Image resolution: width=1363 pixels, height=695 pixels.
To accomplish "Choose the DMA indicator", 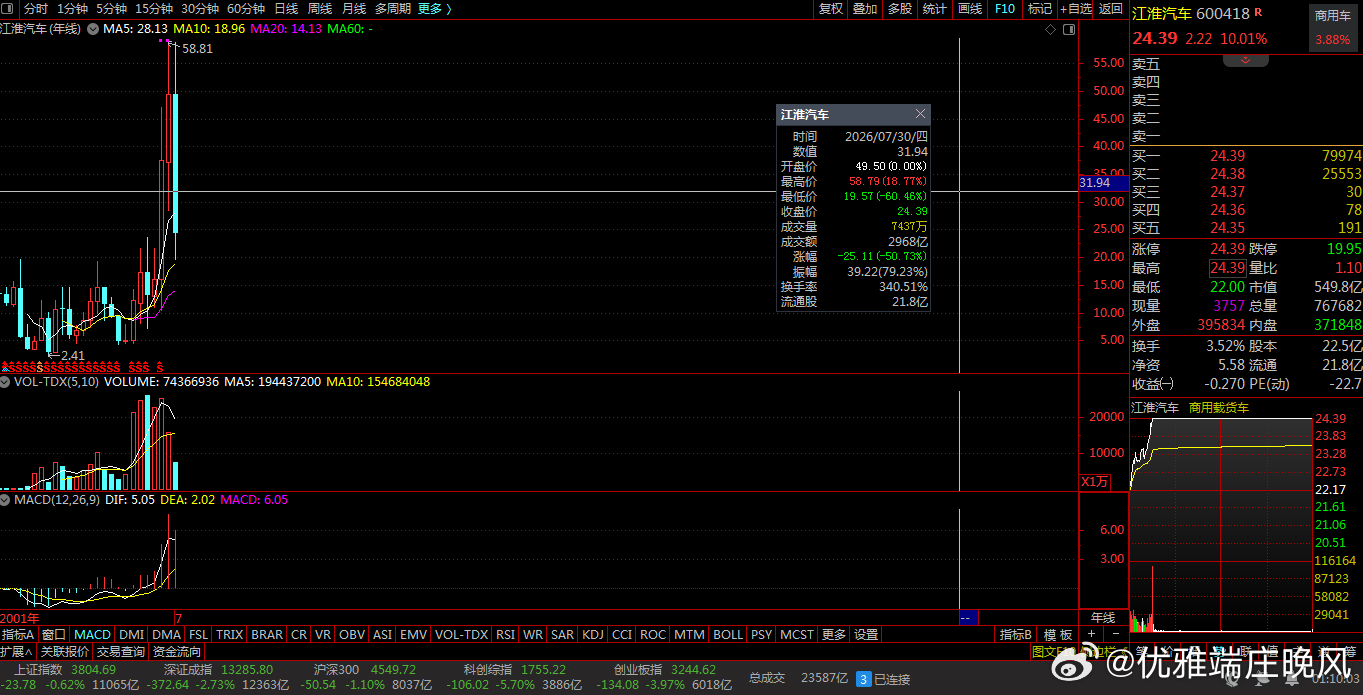I will pyautogui.click(x=166, y=634).
